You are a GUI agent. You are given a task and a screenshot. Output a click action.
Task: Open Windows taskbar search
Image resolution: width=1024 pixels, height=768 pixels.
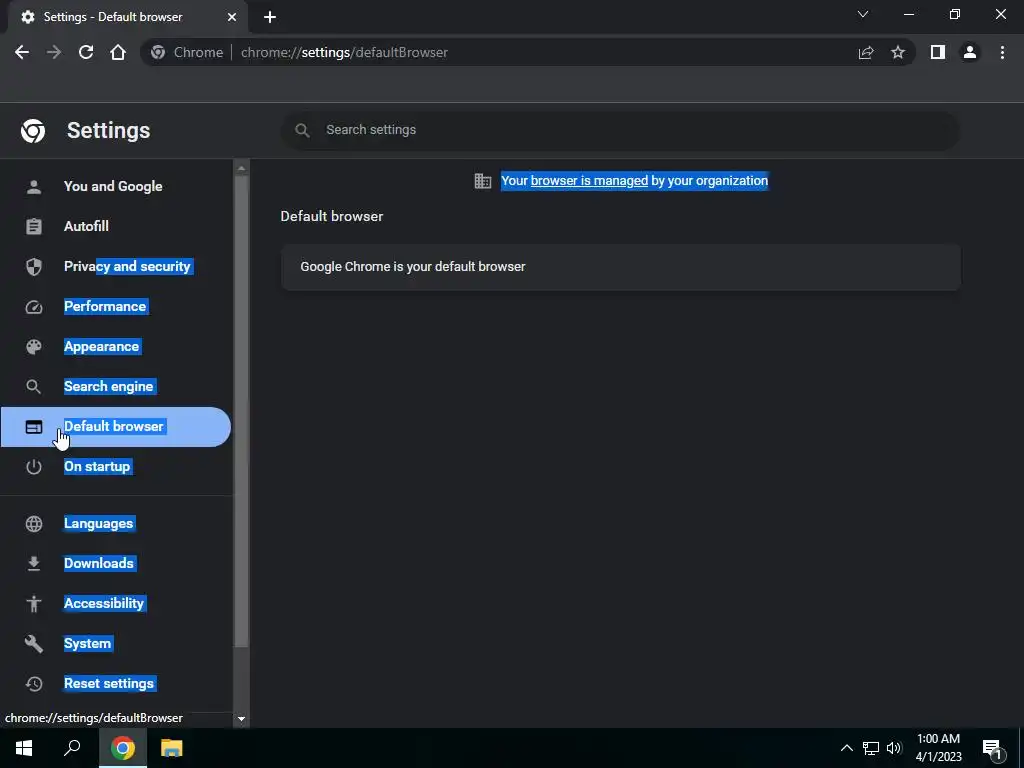click(x=72, y=748)
